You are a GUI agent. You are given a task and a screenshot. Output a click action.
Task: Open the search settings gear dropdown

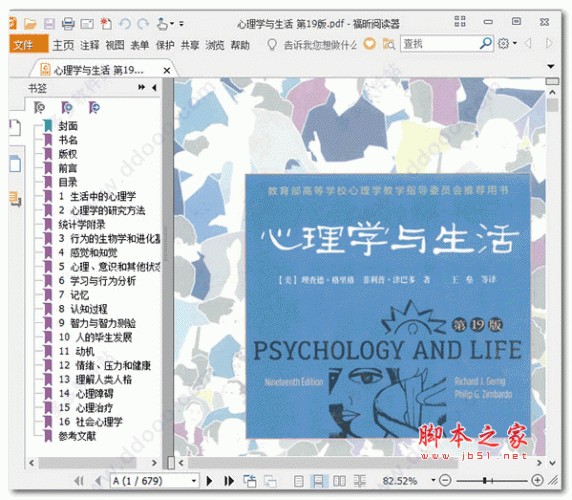508,44
